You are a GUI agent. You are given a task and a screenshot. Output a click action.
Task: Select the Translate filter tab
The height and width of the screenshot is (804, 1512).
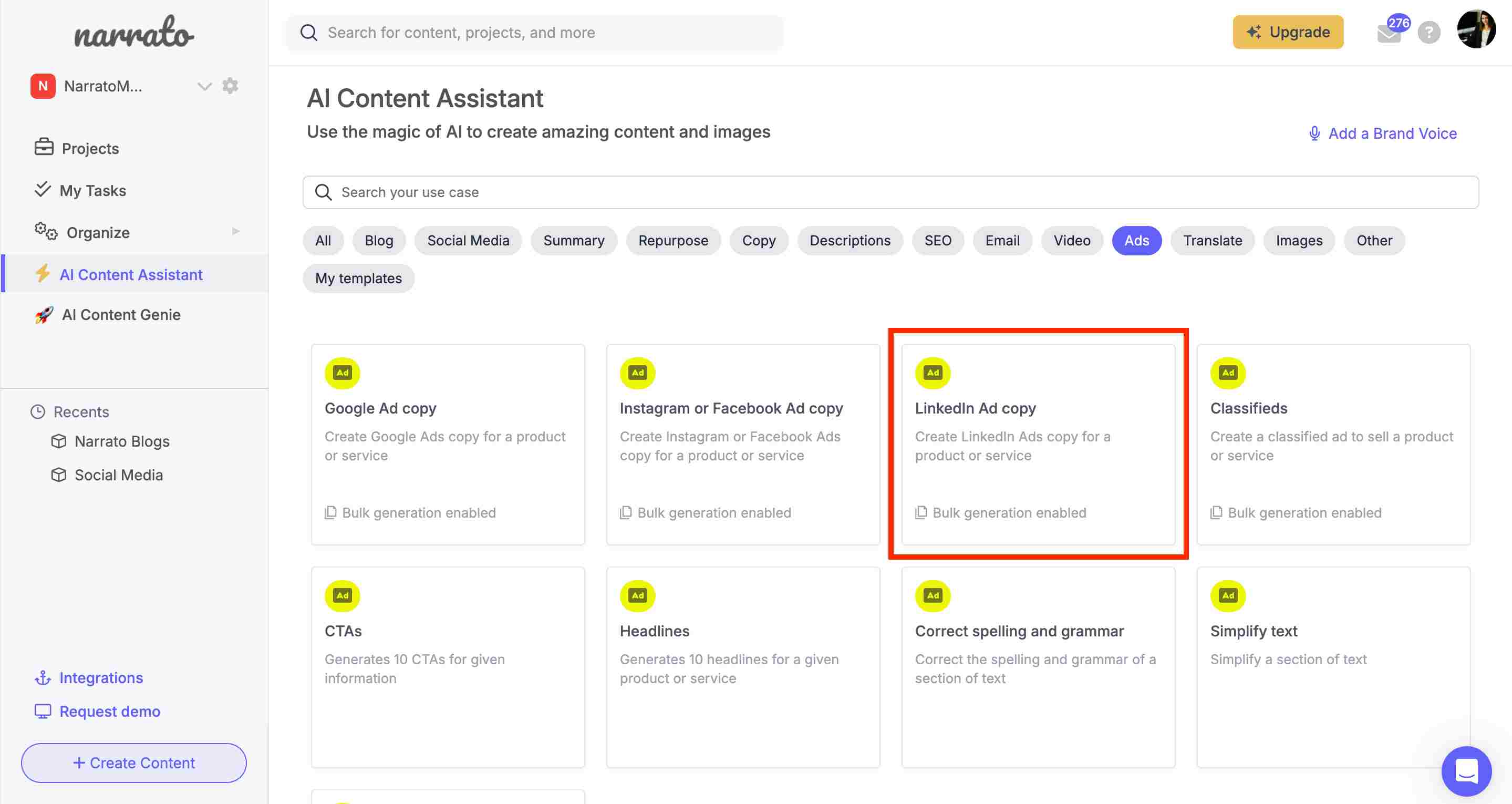[x=1212, y=240]
